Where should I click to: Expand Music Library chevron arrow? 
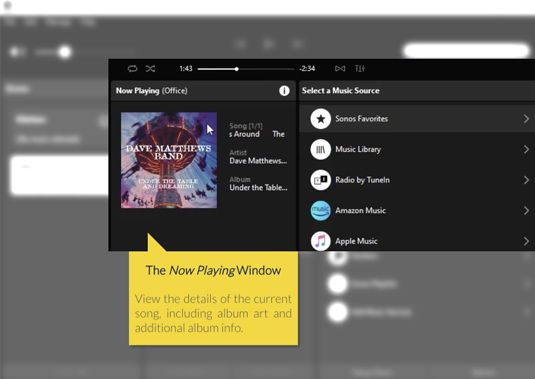coord(526,149)
